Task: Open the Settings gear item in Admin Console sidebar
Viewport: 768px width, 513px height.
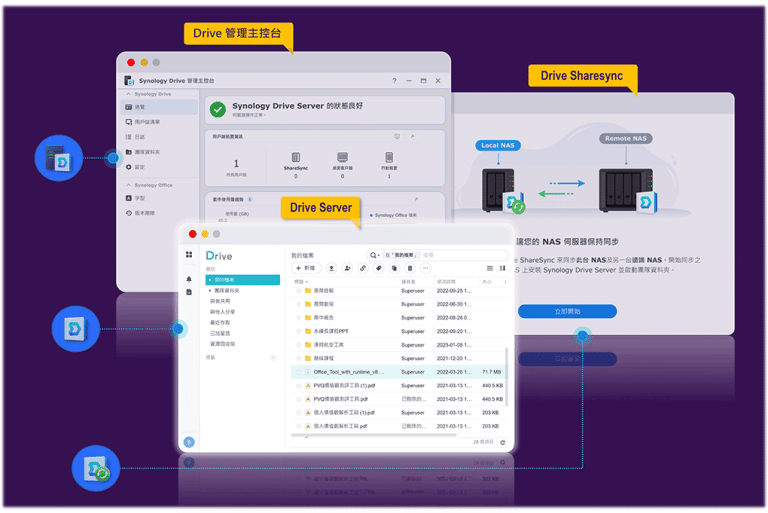Action: [x=159, y=167]
